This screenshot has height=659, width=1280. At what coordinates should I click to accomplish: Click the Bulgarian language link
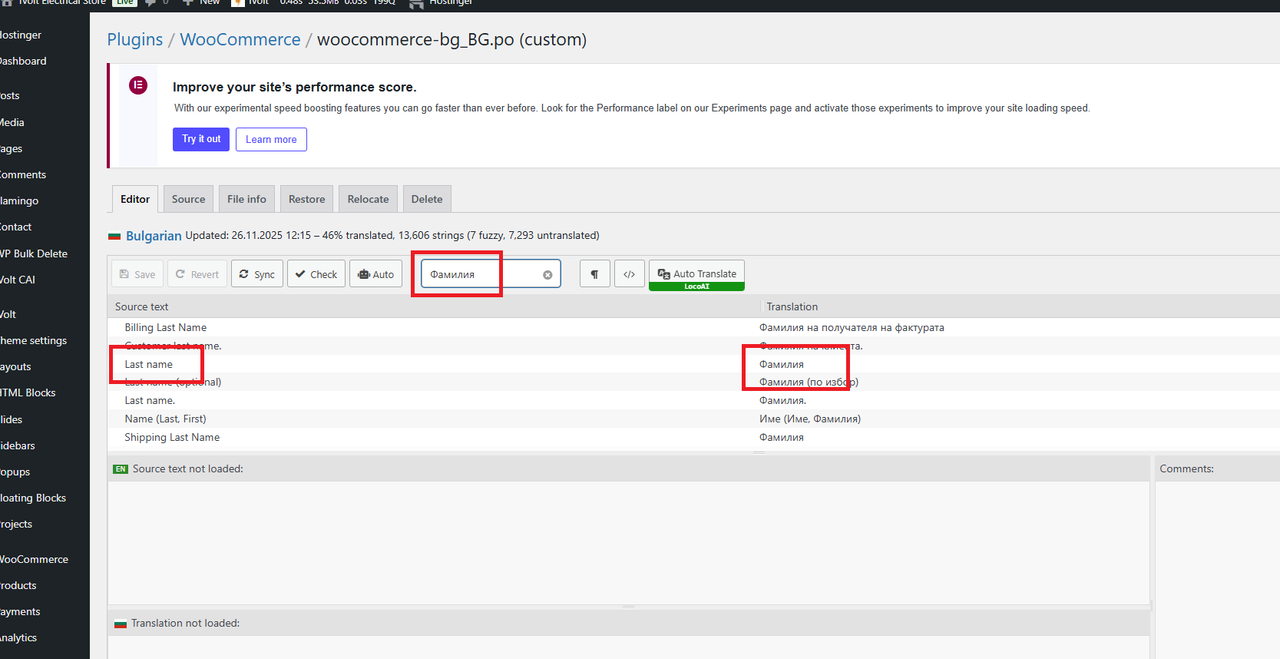coord(154,236)
